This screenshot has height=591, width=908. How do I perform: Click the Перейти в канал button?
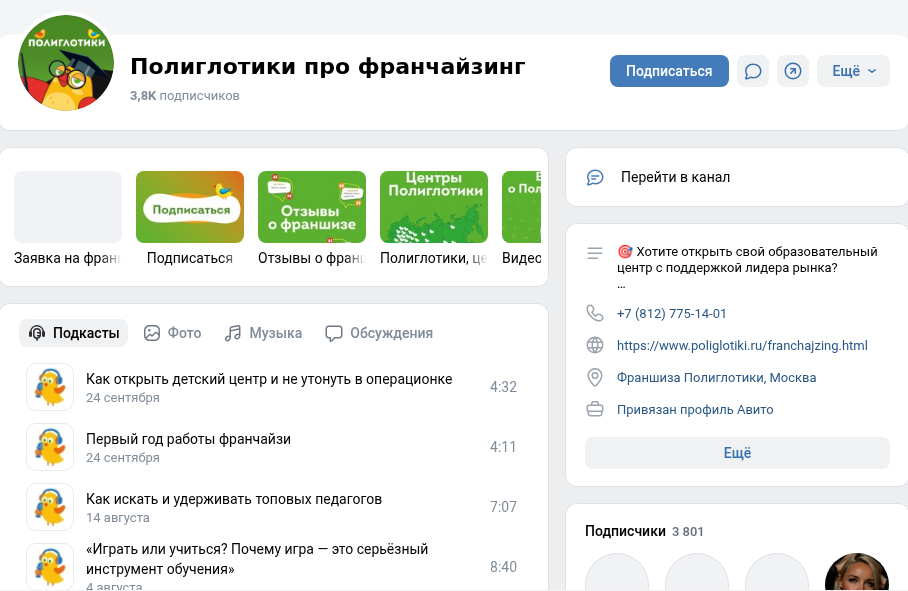pos(737,177)
